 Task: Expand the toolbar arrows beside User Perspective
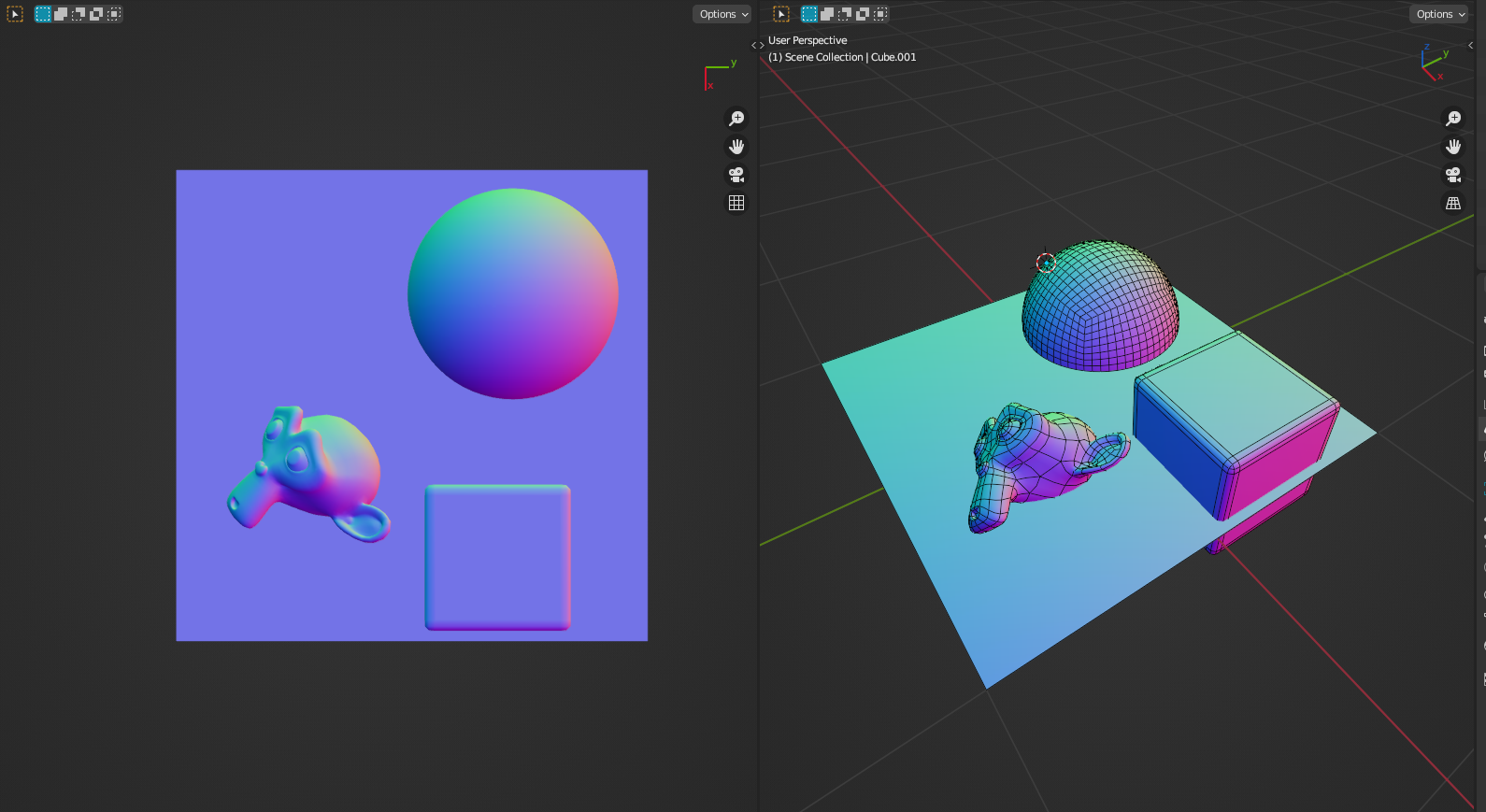pyautogui.click(x=758, y=45)
